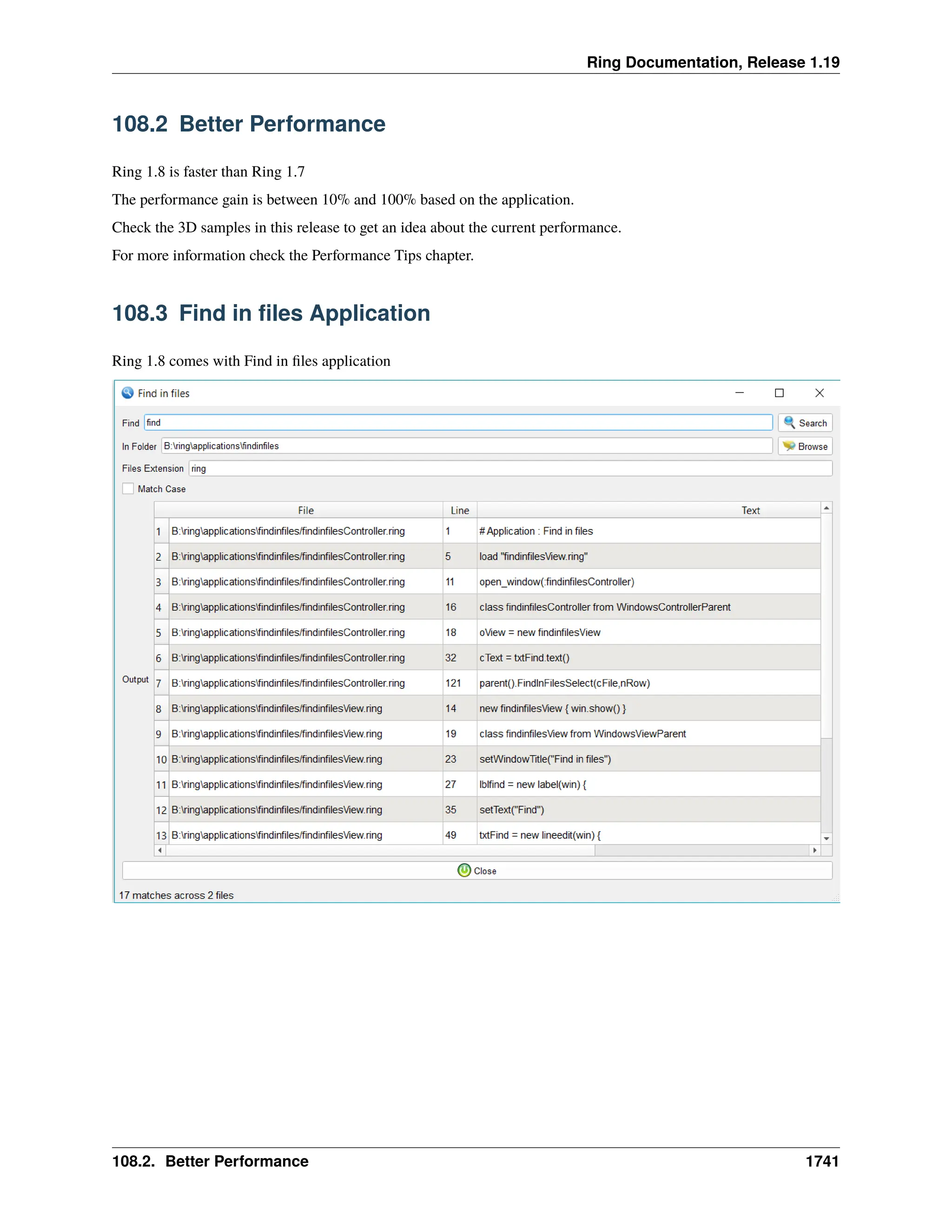
Task: Click the Browse folder icon button
Action: pyautogui.click(x=788, y=446)
